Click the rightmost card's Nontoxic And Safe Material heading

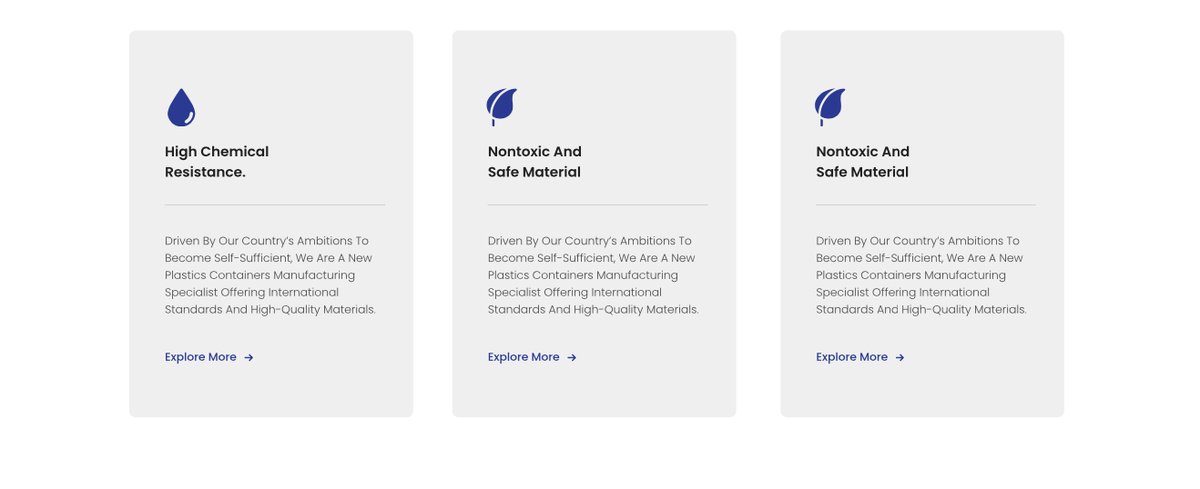click(863, 162)
